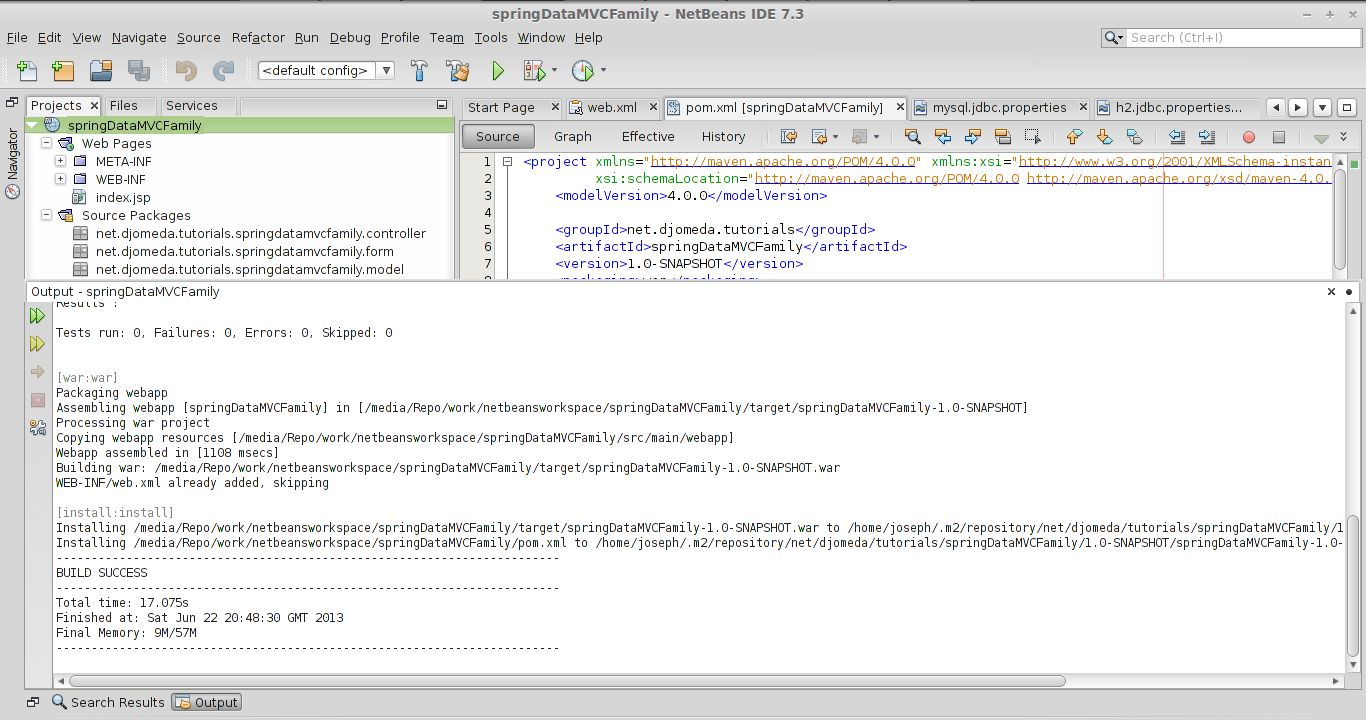
Task: Open a project using the Open Project icon
Action: [x=101, y=71]
